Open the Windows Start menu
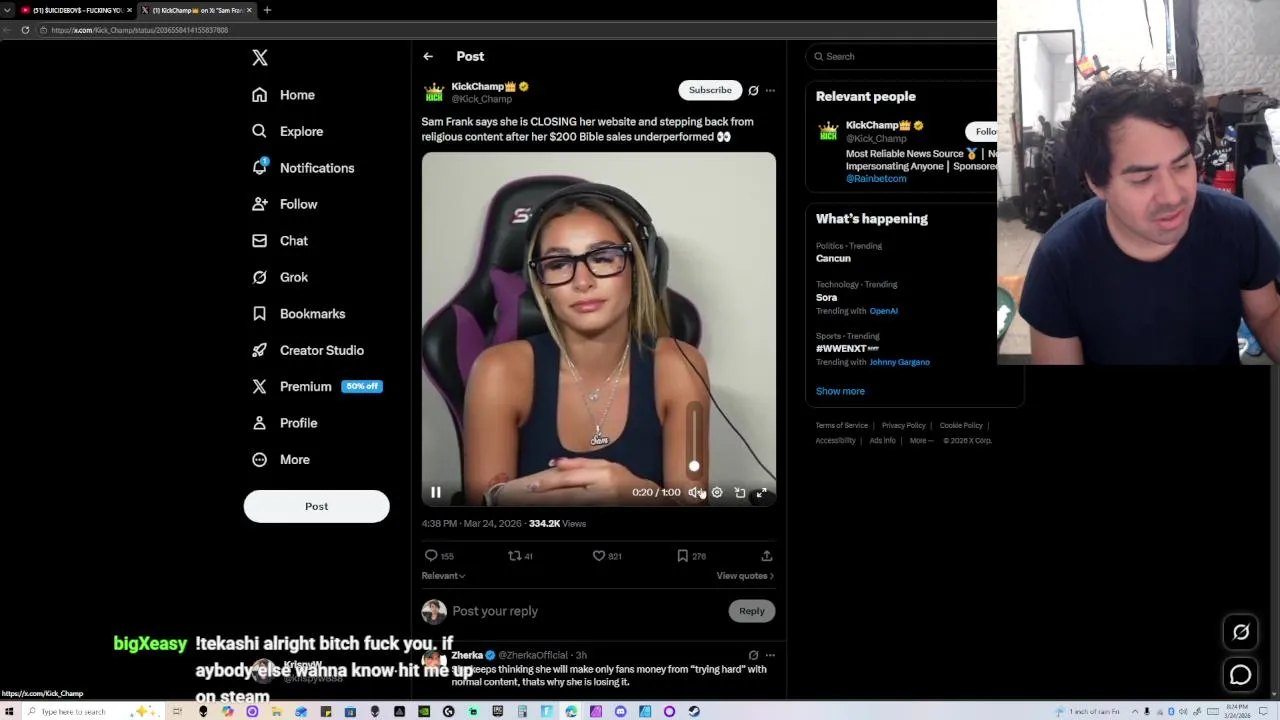The height and width of the screenshot is (720, 1280). [x=9, y=712]
